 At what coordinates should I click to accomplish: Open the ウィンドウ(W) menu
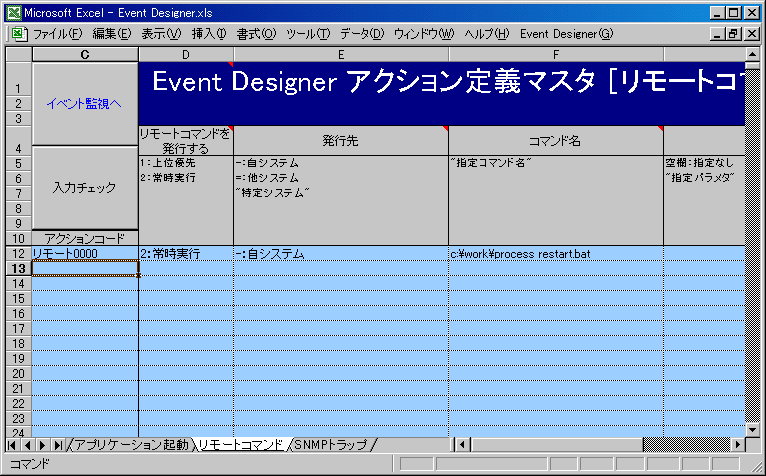click(424, 34)
